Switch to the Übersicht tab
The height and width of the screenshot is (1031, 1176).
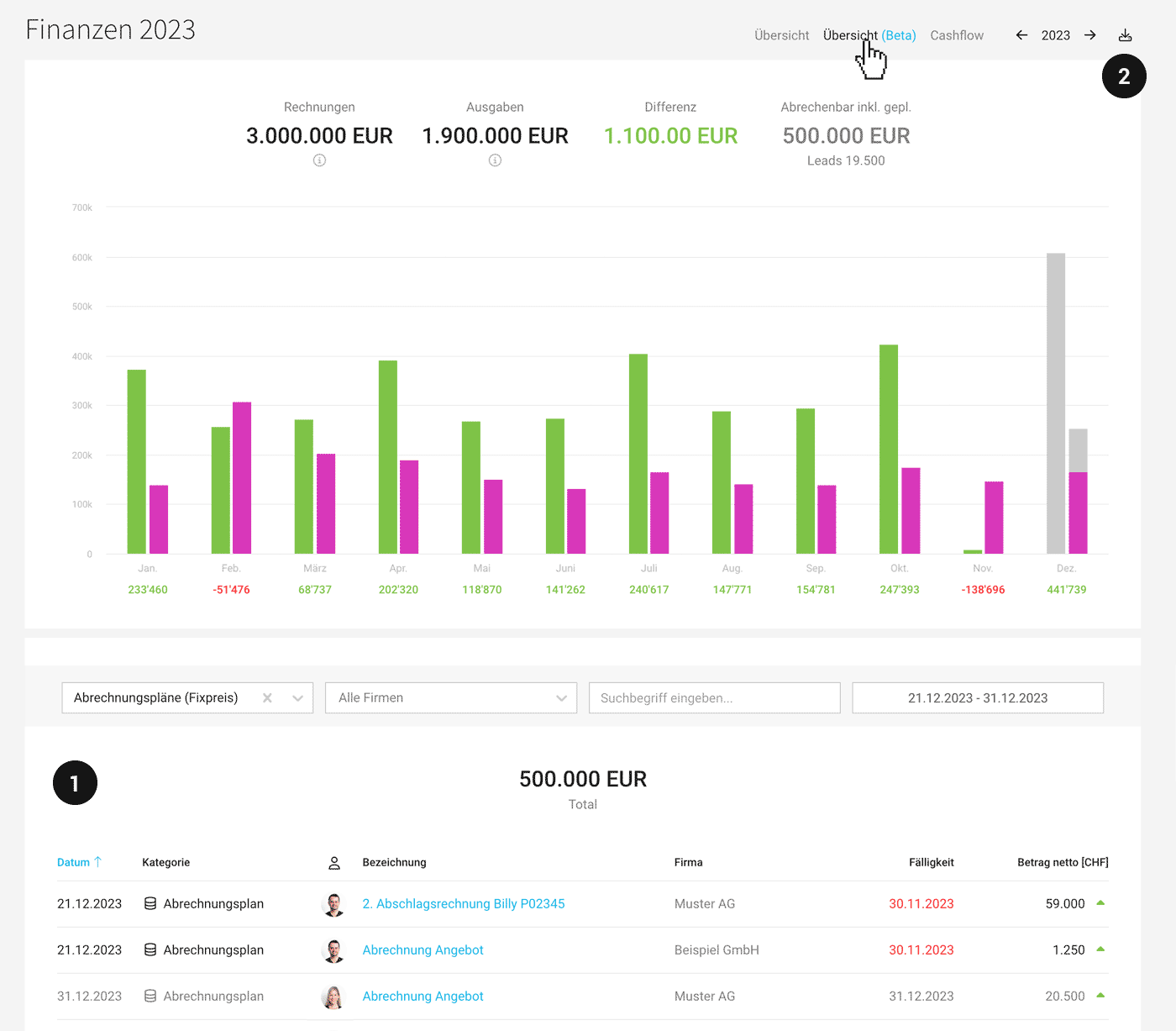(x=781, y=35)
